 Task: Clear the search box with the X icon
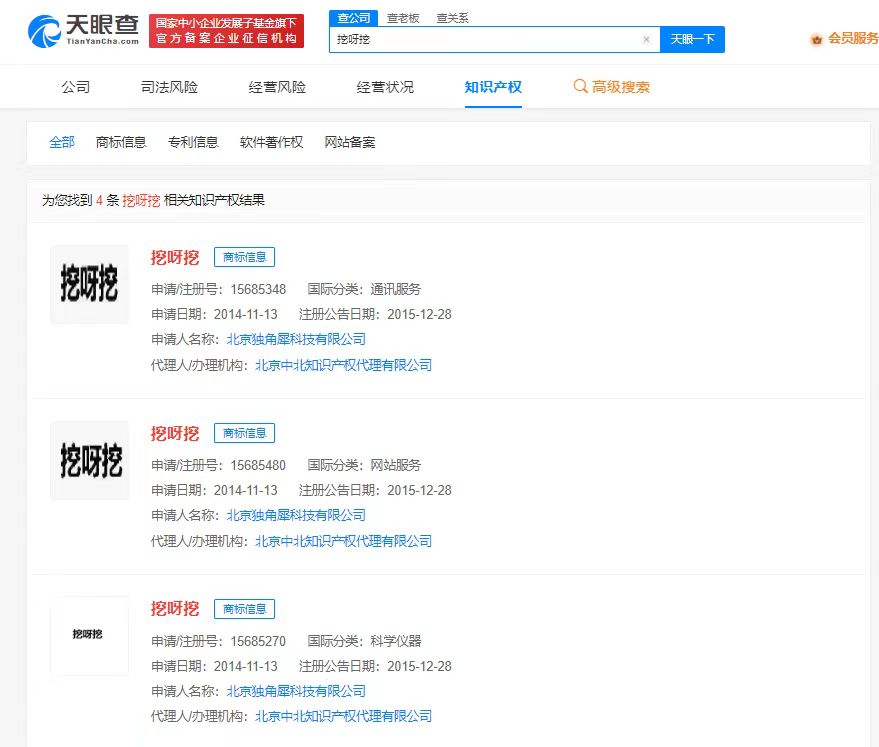pyautogui.click(x=646, y=39)
